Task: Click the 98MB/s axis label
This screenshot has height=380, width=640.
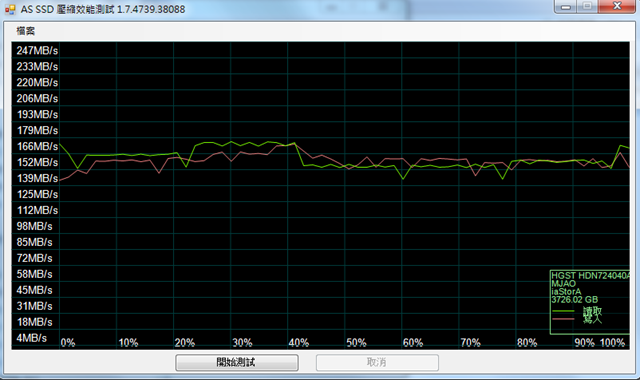Action: pos(35,226)
